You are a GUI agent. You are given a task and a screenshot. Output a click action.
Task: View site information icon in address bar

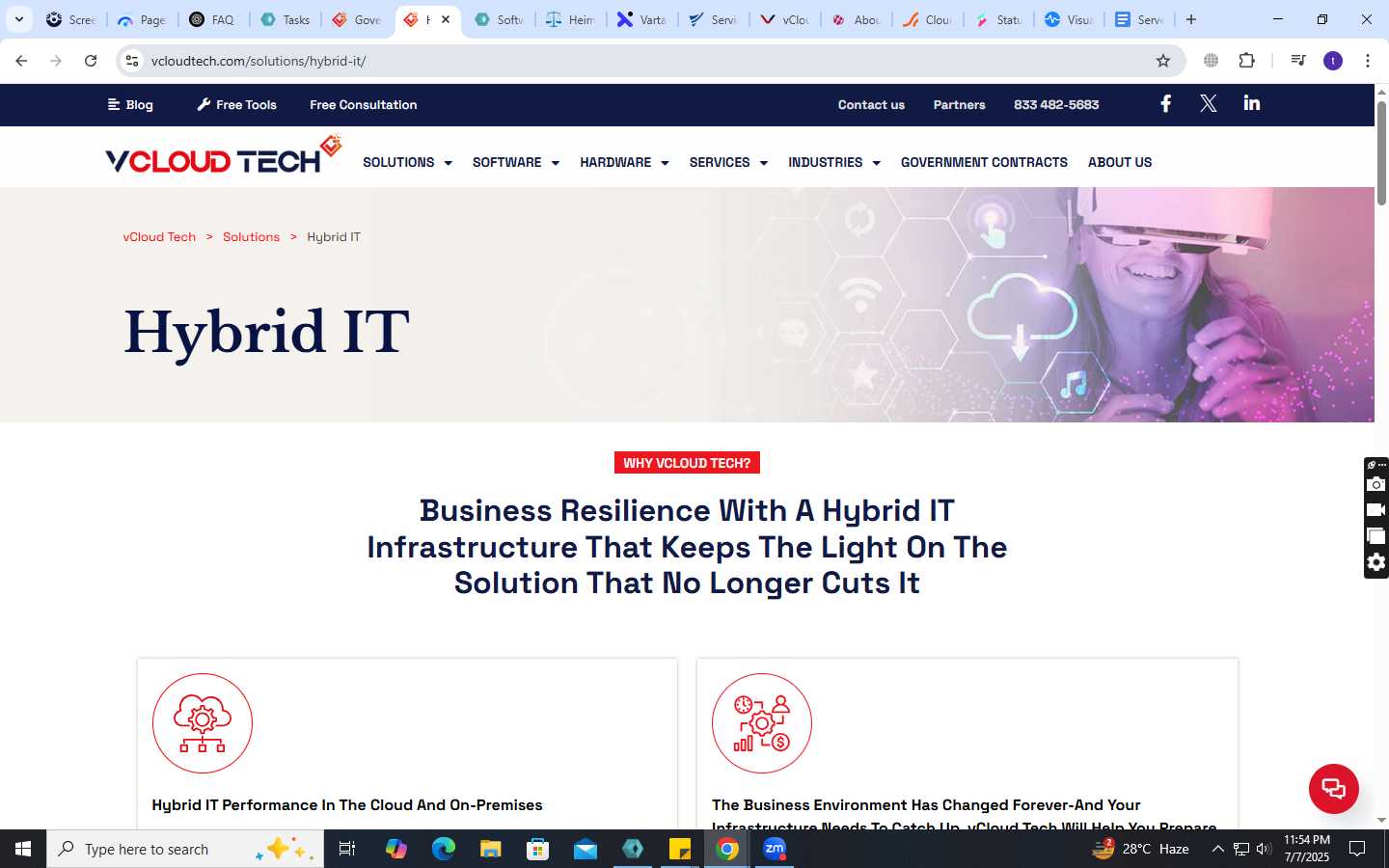[x=132, y=61]
